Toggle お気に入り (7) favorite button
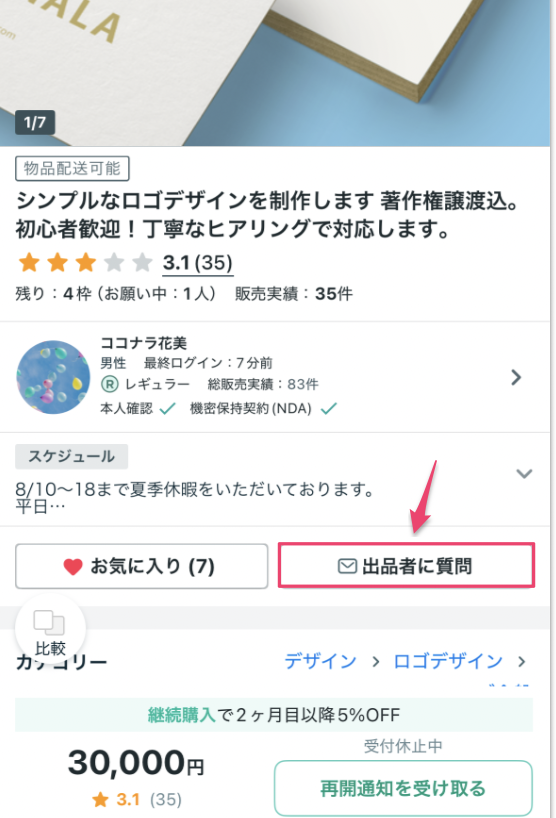Viewport: 556px width, 818px height. (141, 567)
